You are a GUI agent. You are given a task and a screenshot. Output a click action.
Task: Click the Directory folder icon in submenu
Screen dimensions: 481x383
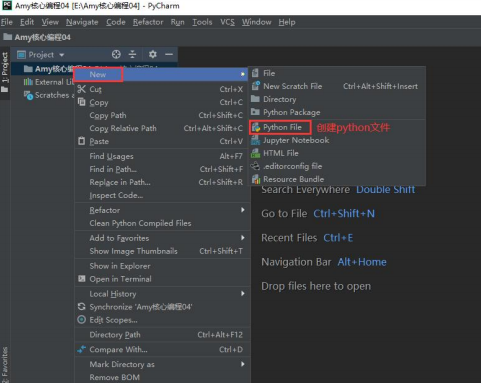[x=255, y=99]
